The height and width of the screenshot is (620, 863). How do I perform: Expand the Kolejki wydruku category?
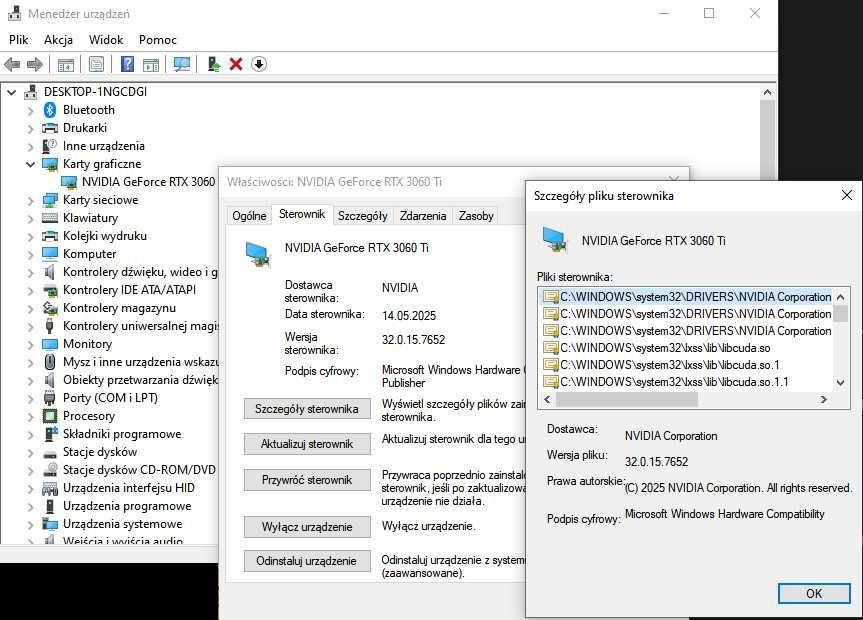click(x=30, y=237)
